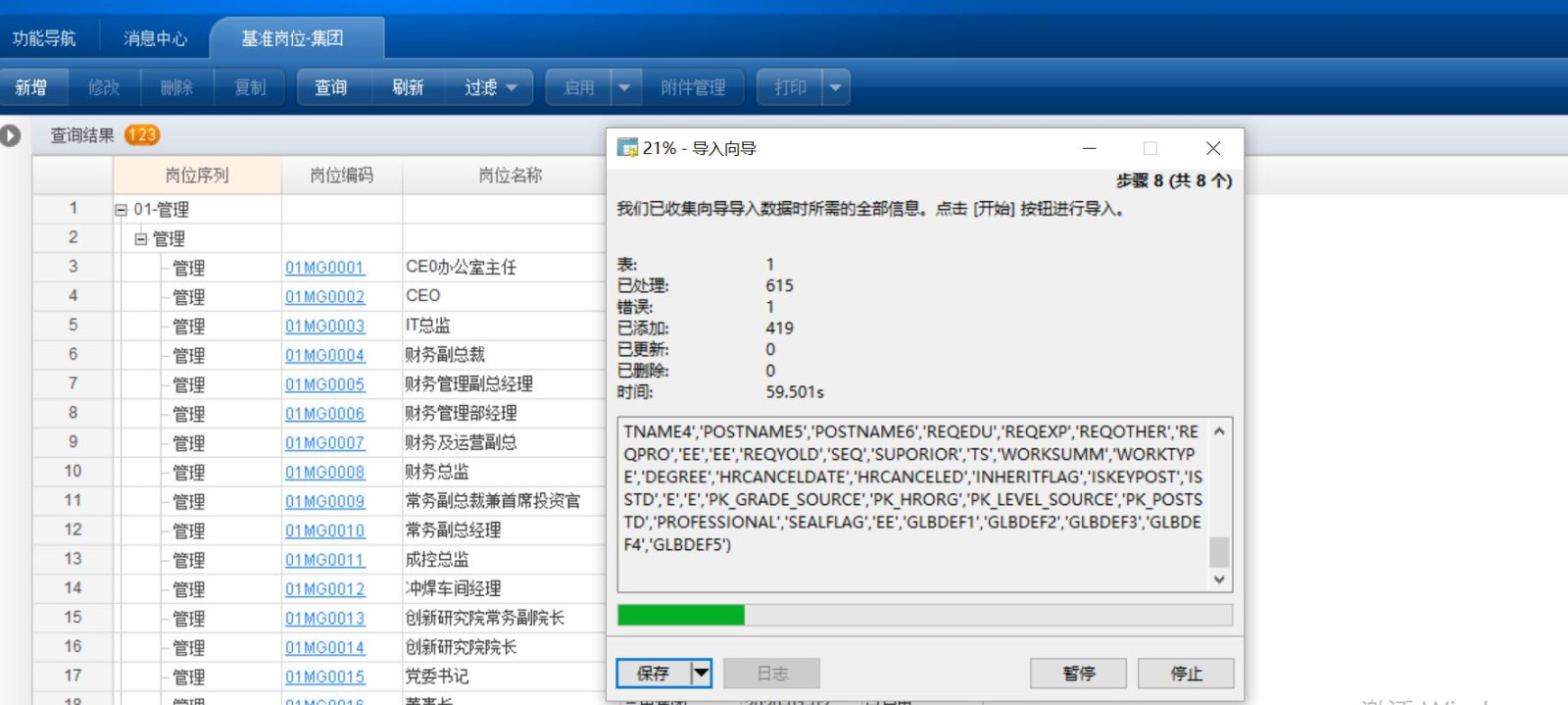Open position code link 01MG0001
Screen dimensions: 1568x705
point(324,268)
